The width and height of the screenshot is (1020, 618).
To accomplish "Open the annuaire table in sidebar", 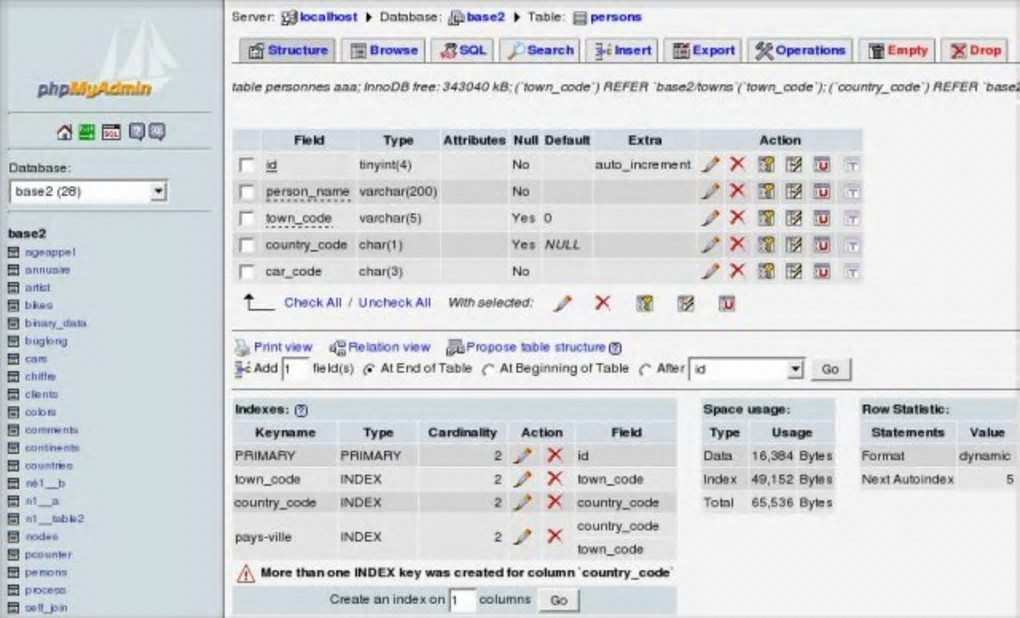I will (47, 270).
